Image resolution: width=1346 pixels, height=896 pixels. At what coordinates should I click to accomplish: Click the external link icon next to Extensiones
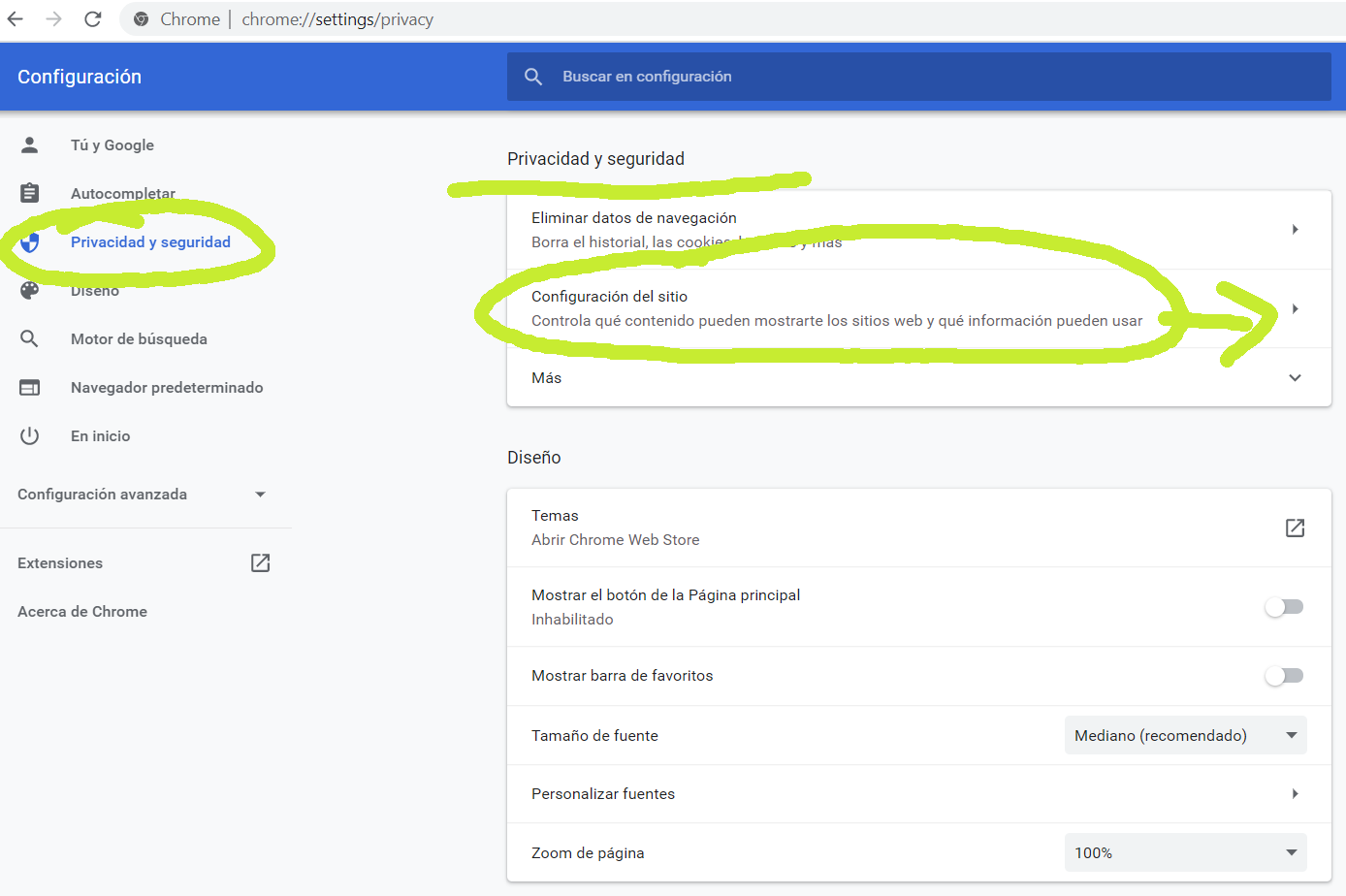[x=261, y=562]
